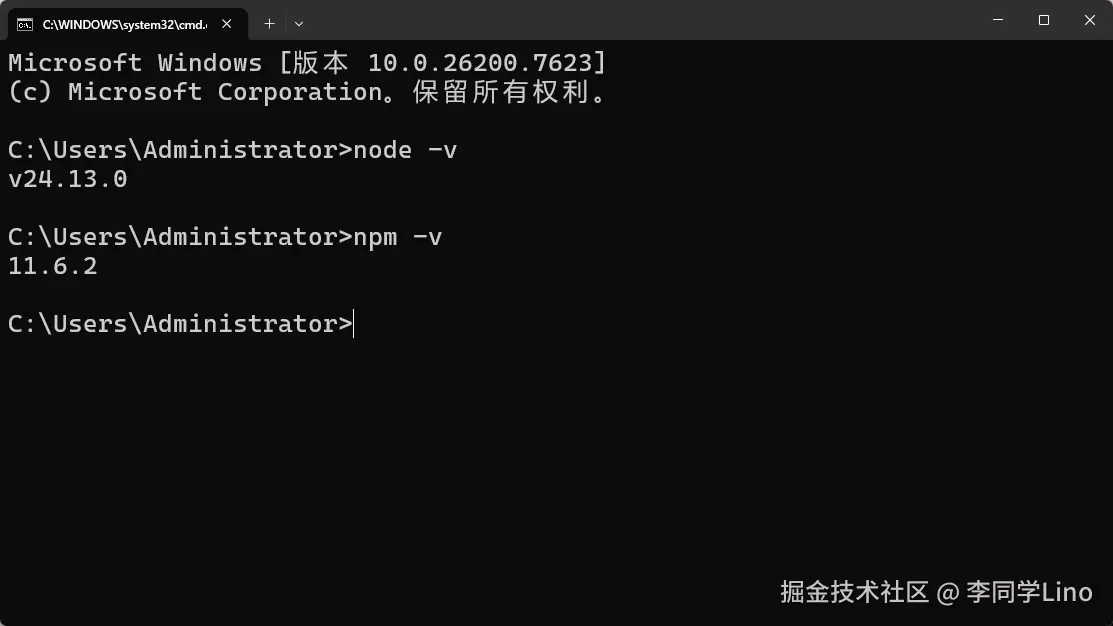Close the cmd.exe tab
1113x626 pixels.
226,24
